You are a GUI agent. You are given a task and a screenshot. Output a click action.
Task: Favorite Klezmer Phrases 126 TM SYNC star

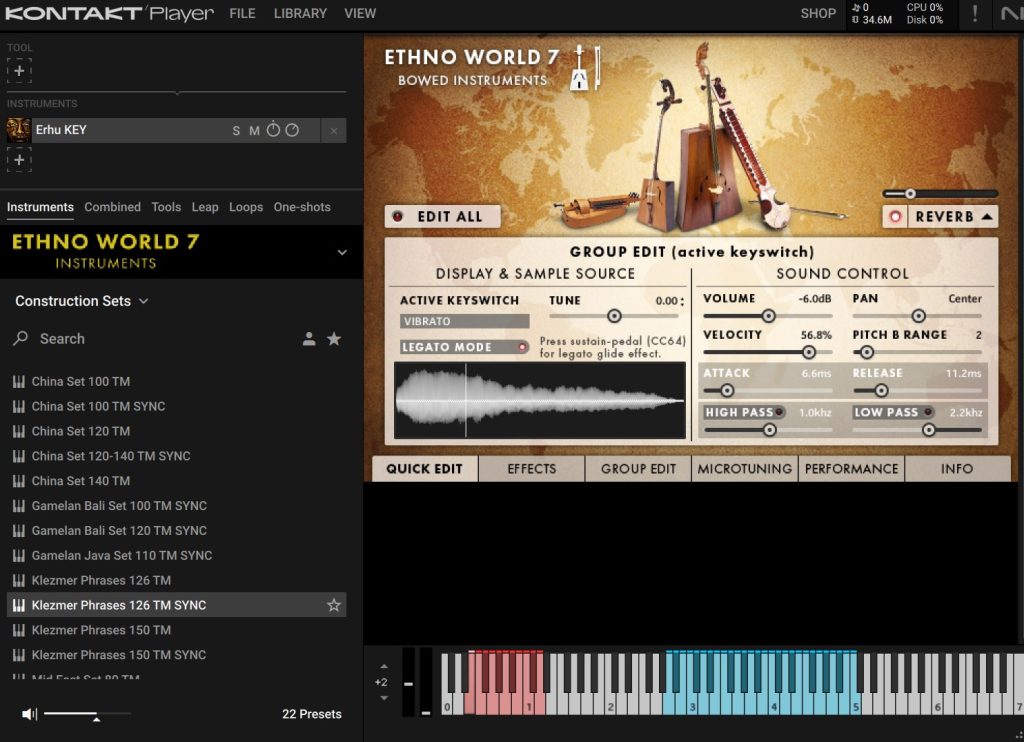coord(334,605)
